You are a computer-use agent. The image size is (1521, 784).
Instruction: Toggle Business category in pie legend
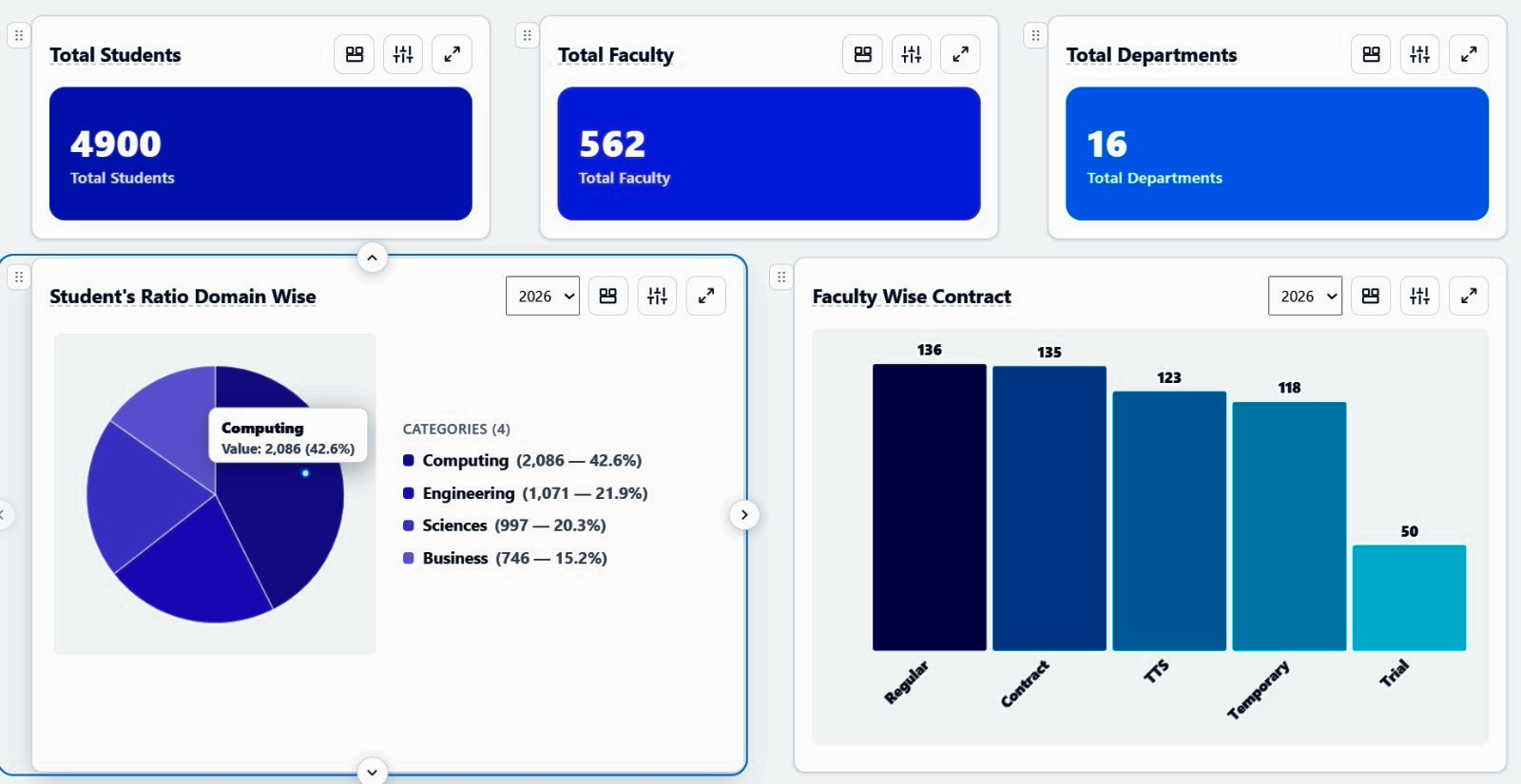pyautogui.click(x=505, y=558)
